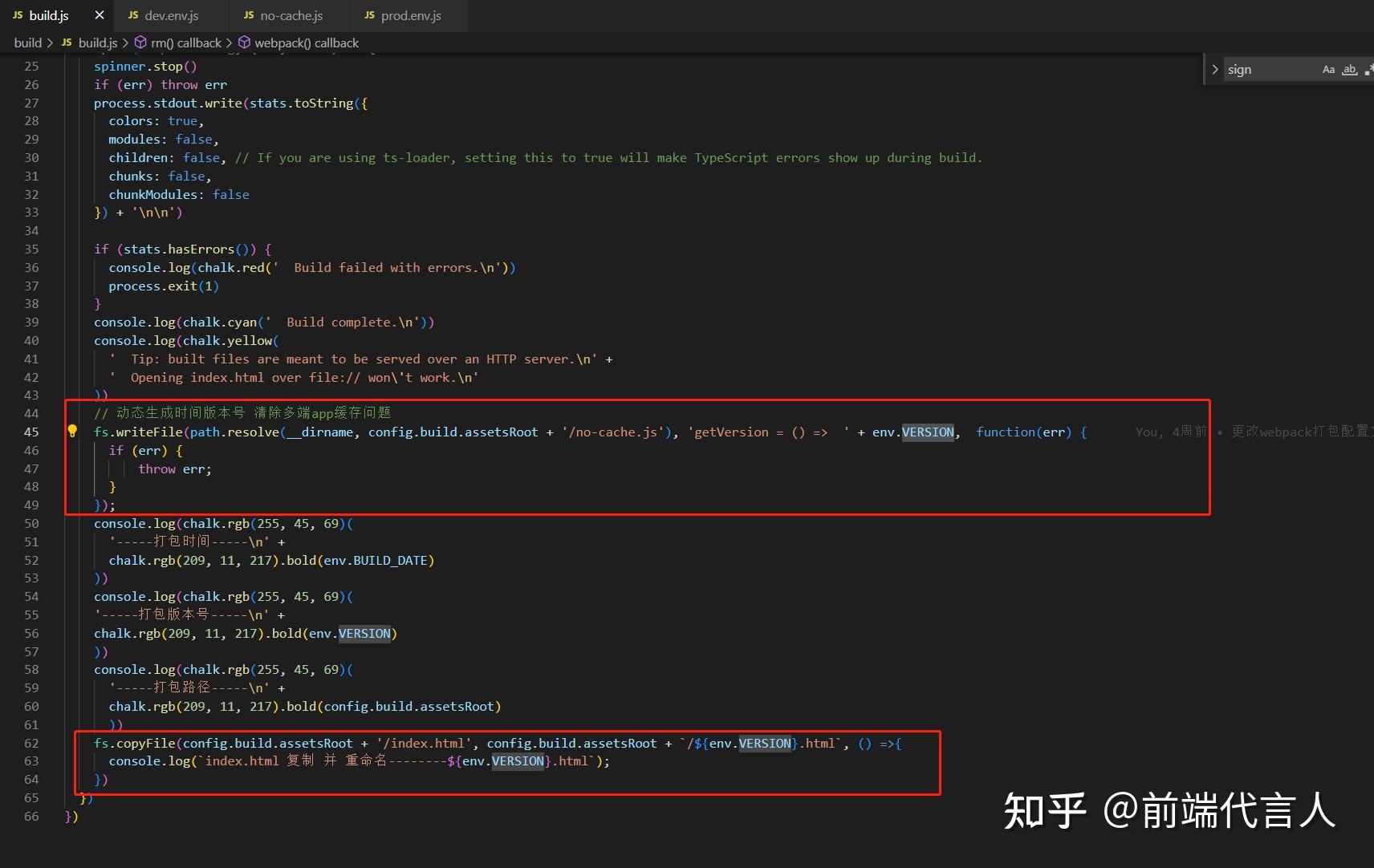Click the ts-loader comment on line 30
The image size is (1374, 868).
608,158
